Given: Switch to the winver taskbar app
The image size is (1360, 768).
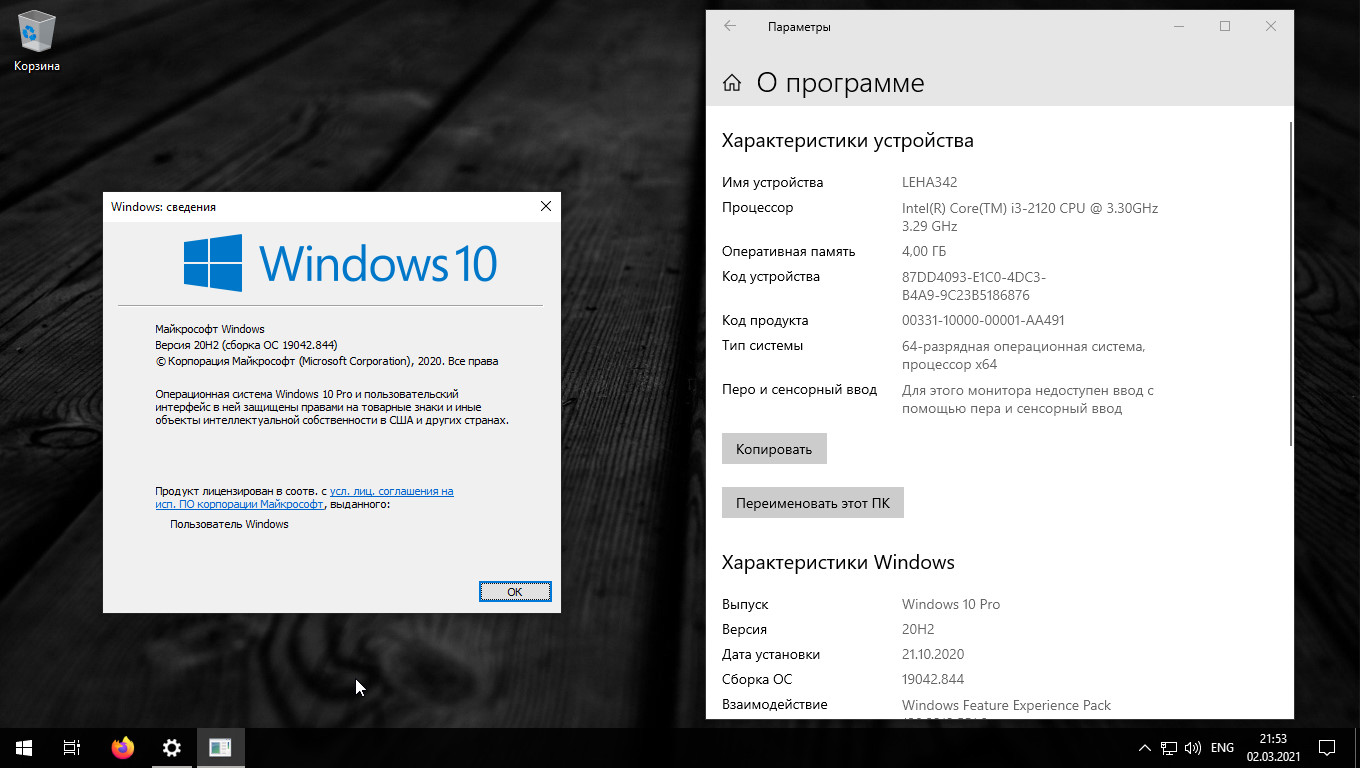Looking at the screenshot, I should [x=220, y=747].
